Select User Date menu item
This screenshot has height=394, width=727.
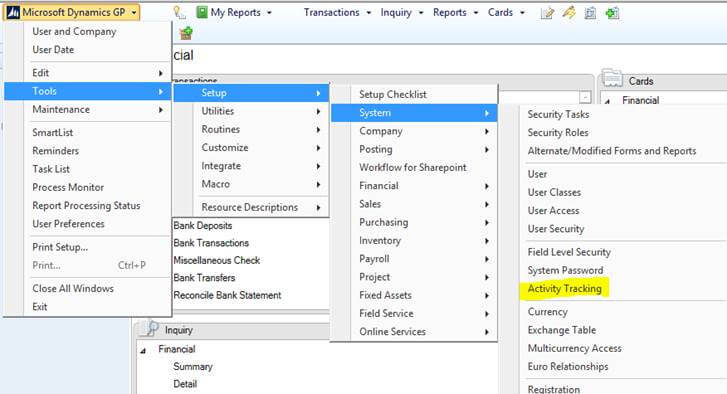coord(53,50)
